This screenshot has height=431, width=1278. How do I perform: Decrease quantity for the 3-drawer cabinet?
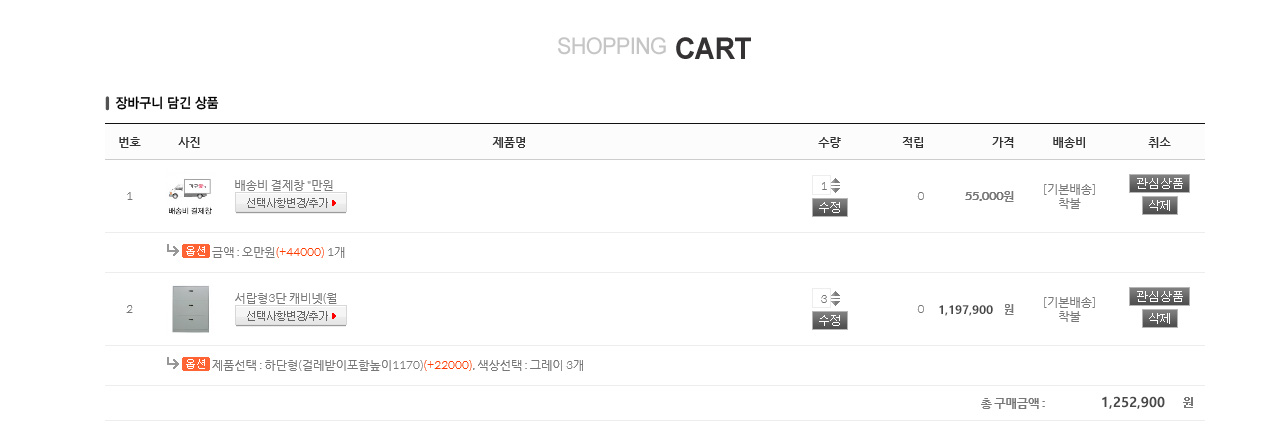point(836,303)
